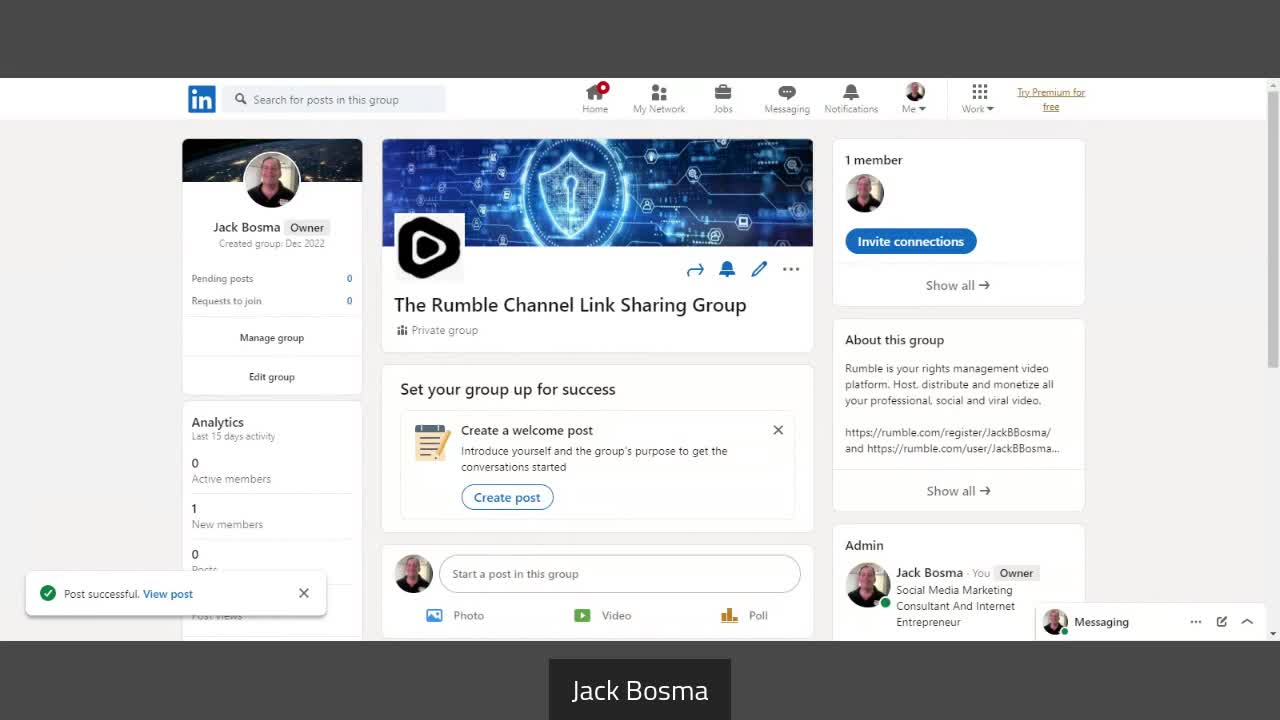This screenshot has width=1280, height=720.
Task: Click Requests to join row
Action: (272, 301)
